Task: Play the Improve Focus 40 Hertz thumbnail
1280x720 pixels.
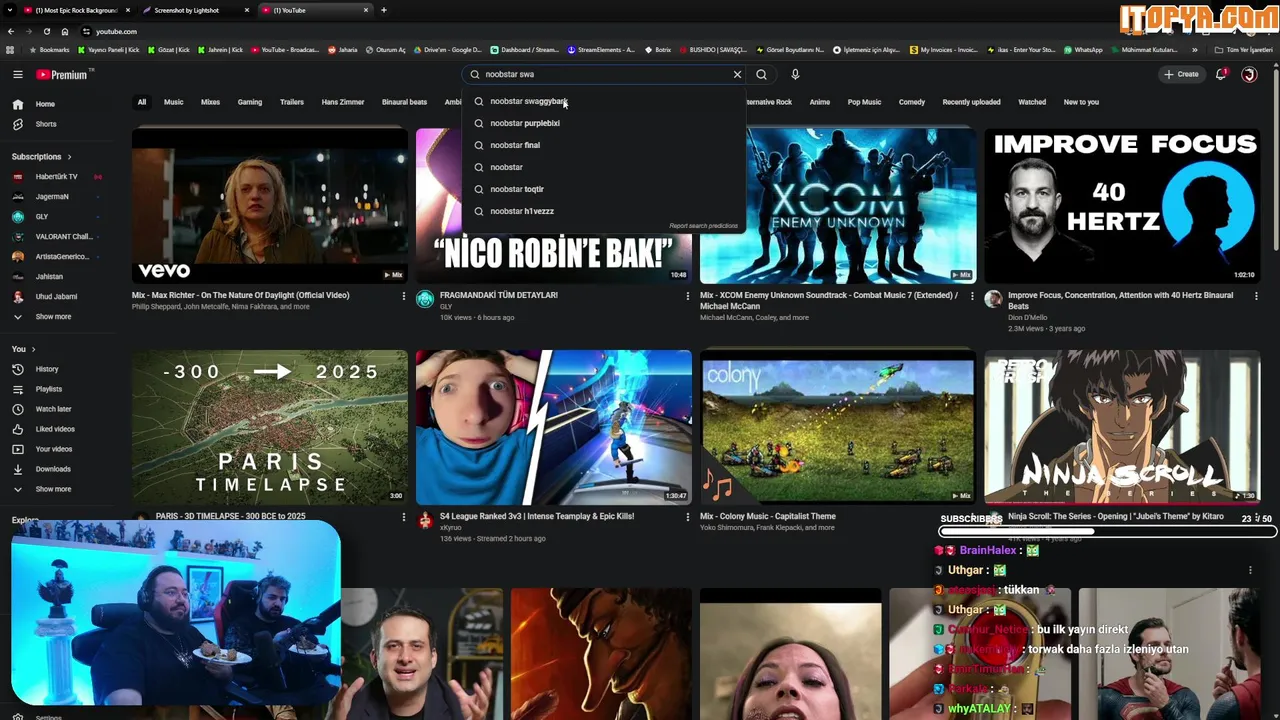Action: tap(1122, 206)
